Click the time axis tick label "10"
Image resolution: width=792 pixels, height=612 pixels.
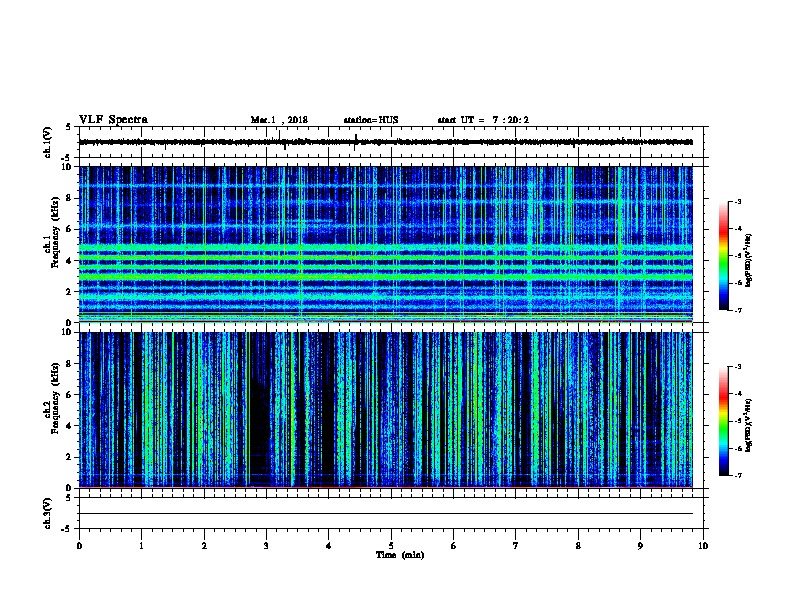click(703, 546)
